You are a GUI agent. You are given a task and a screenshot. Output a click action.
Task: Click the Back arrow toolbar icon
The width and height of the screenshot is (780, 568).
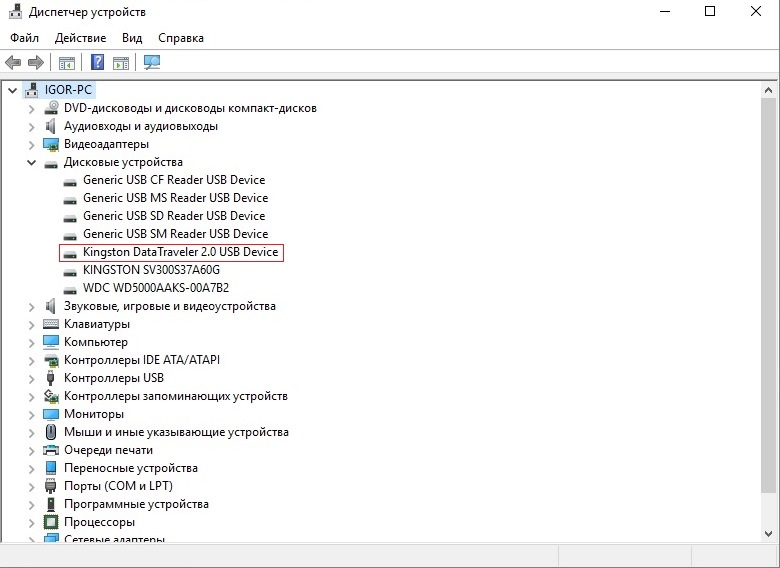pos(13,63)
